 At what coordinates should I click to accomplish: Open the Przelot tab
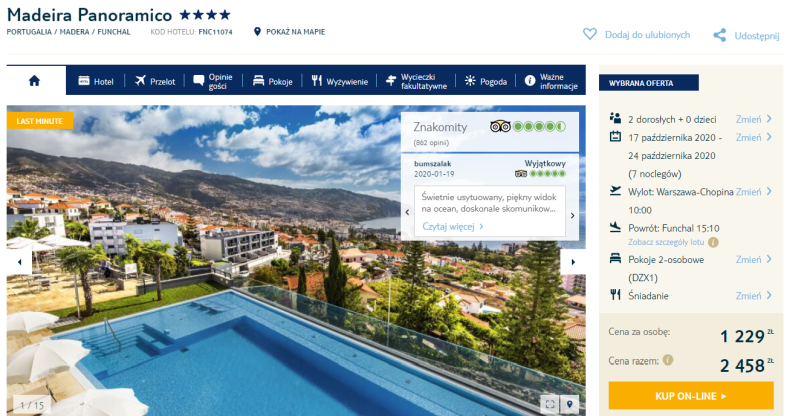155,81
